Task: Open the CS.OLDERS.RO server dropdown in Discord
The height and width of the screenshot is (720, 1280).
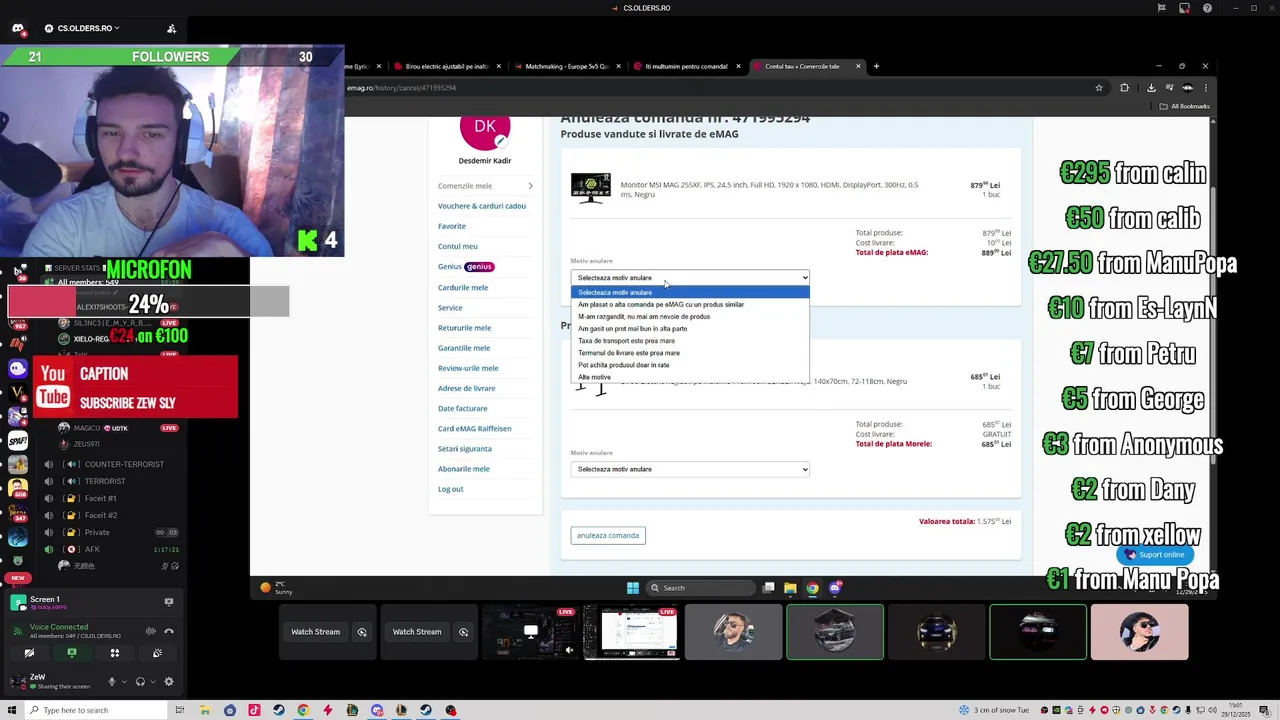Action: click(89, 28)
